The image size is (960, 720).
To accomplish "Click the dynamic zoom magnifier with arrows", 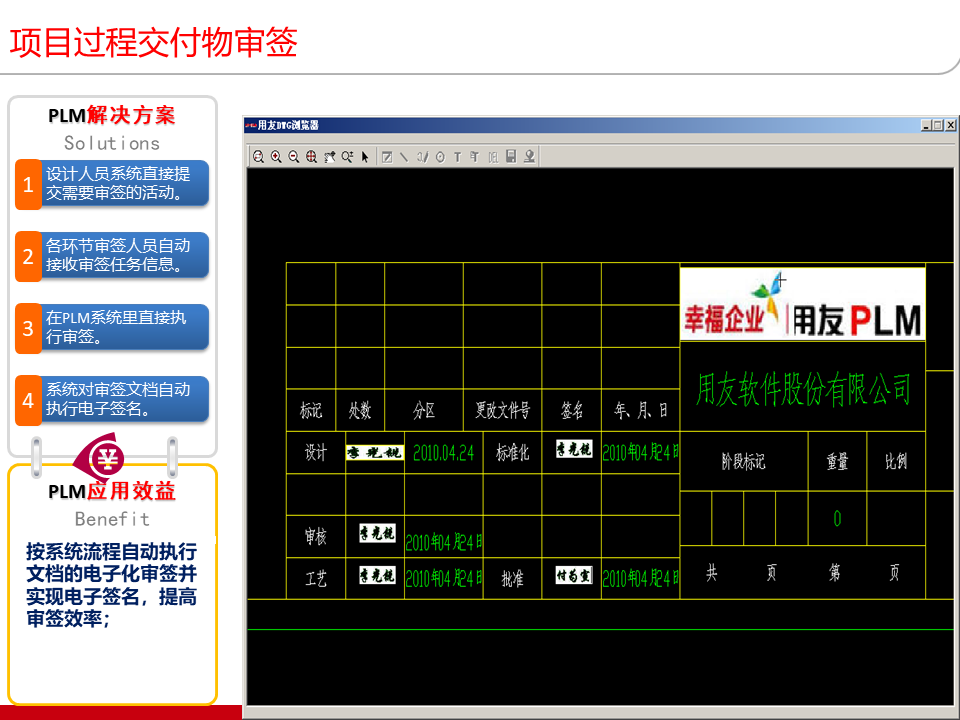I will click(x=347, y=157).
